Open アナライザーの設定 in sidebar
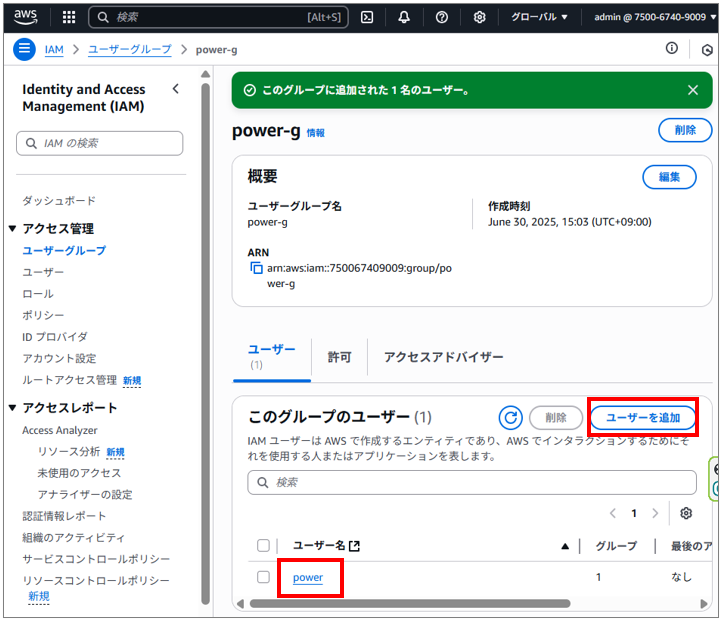Image resolution: width=722 pixels, height=620 pixels. [85, 494]
